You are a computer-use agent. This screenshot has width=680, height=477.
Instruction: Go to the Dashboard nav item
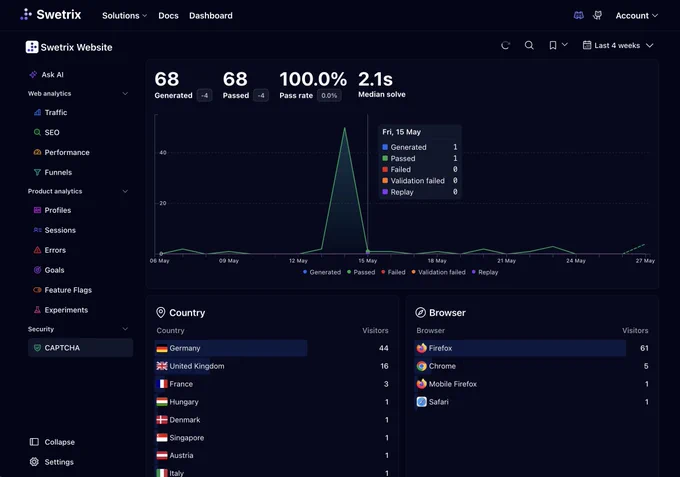pos(211,16)
